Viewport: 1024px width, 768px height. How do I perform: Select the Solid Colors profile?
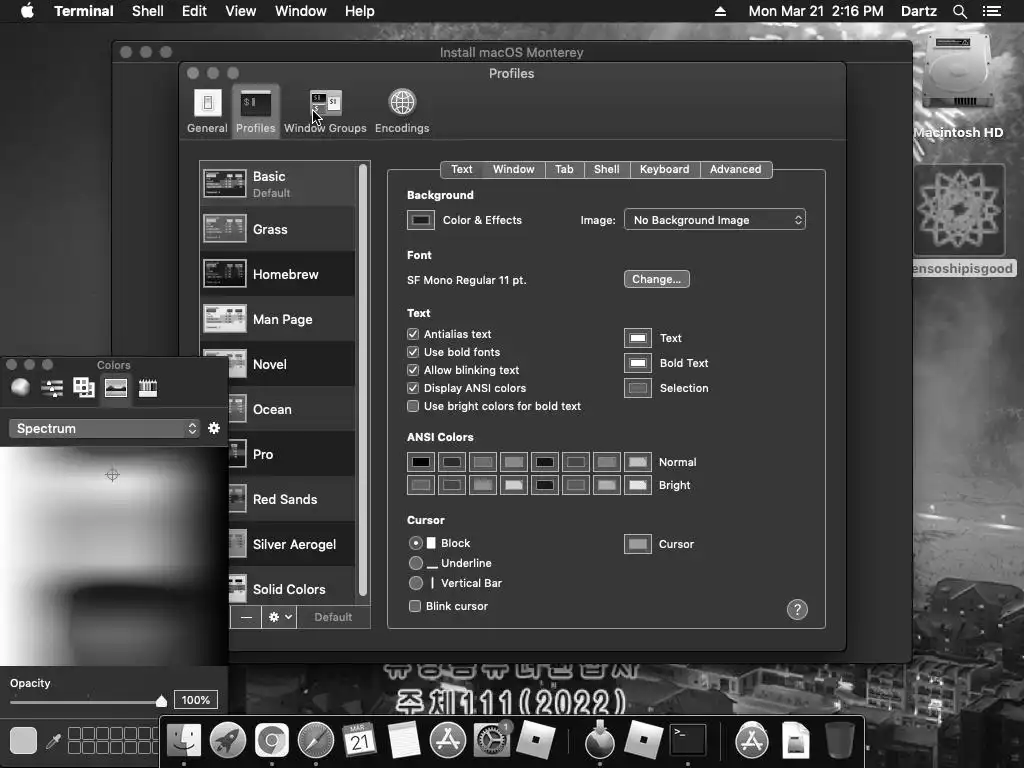click(x=292, y=589)
